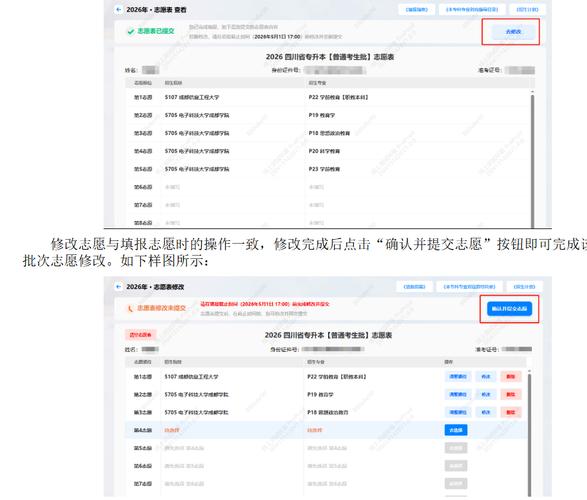587x500 pixels.
Task: Open 本专科专业对应指导目录 link on 志愿表 查看 page
Action: point(472,10)
